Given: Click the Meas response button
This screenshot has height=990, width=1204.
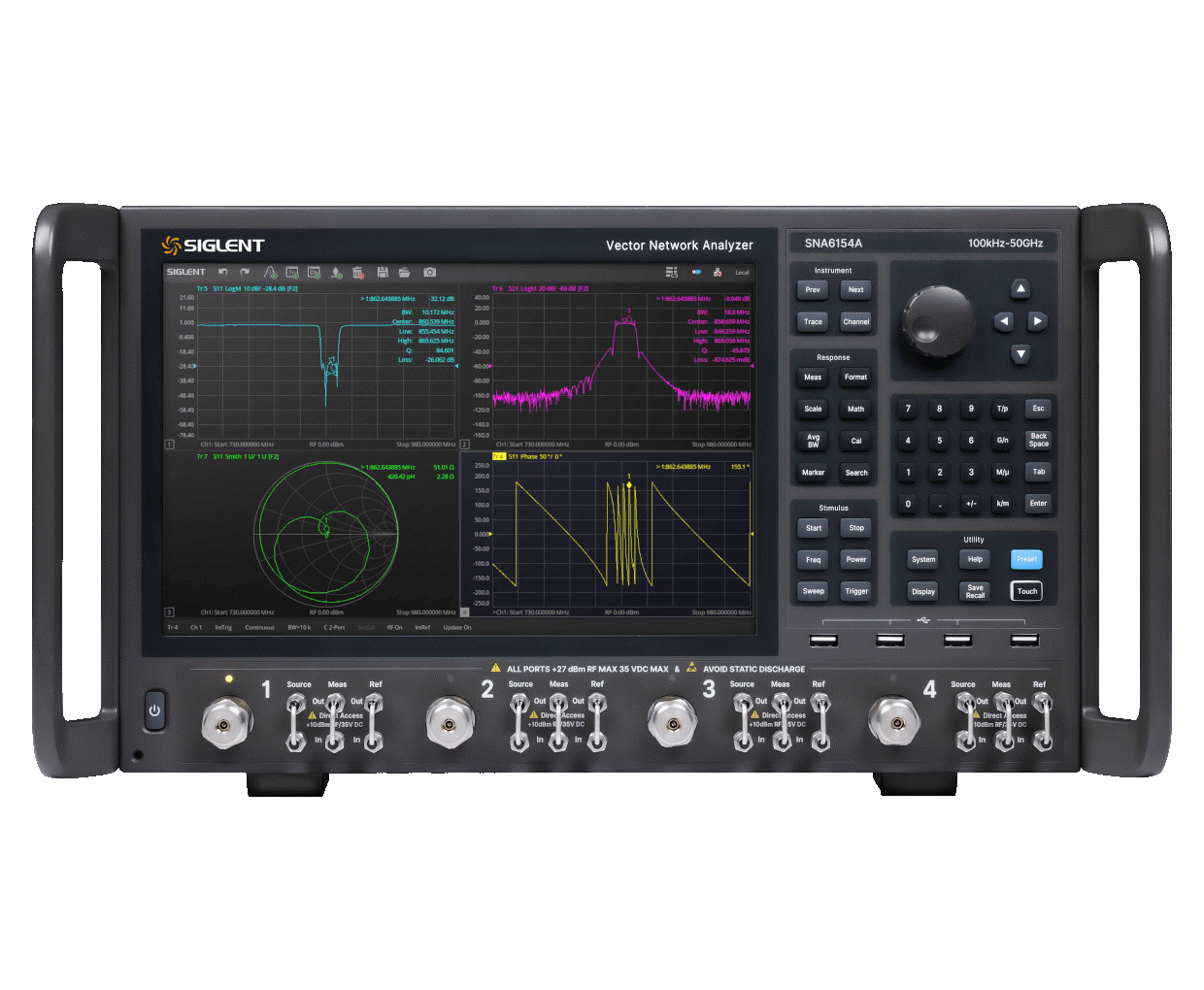Looking at the screenshot, I should (x=813, y=378).
